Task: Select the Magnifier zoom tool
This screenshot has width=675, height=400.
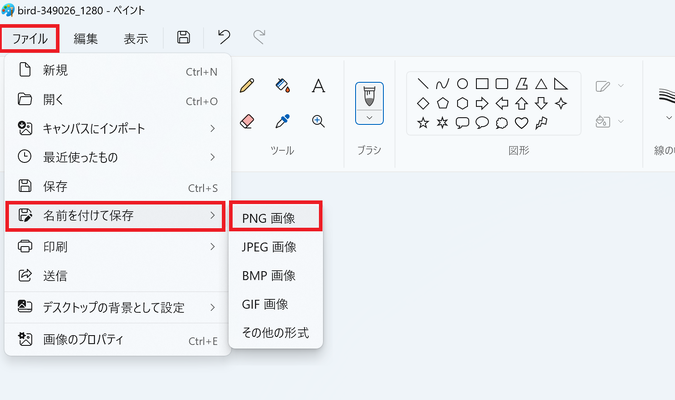Action: (x=318, y=121)
